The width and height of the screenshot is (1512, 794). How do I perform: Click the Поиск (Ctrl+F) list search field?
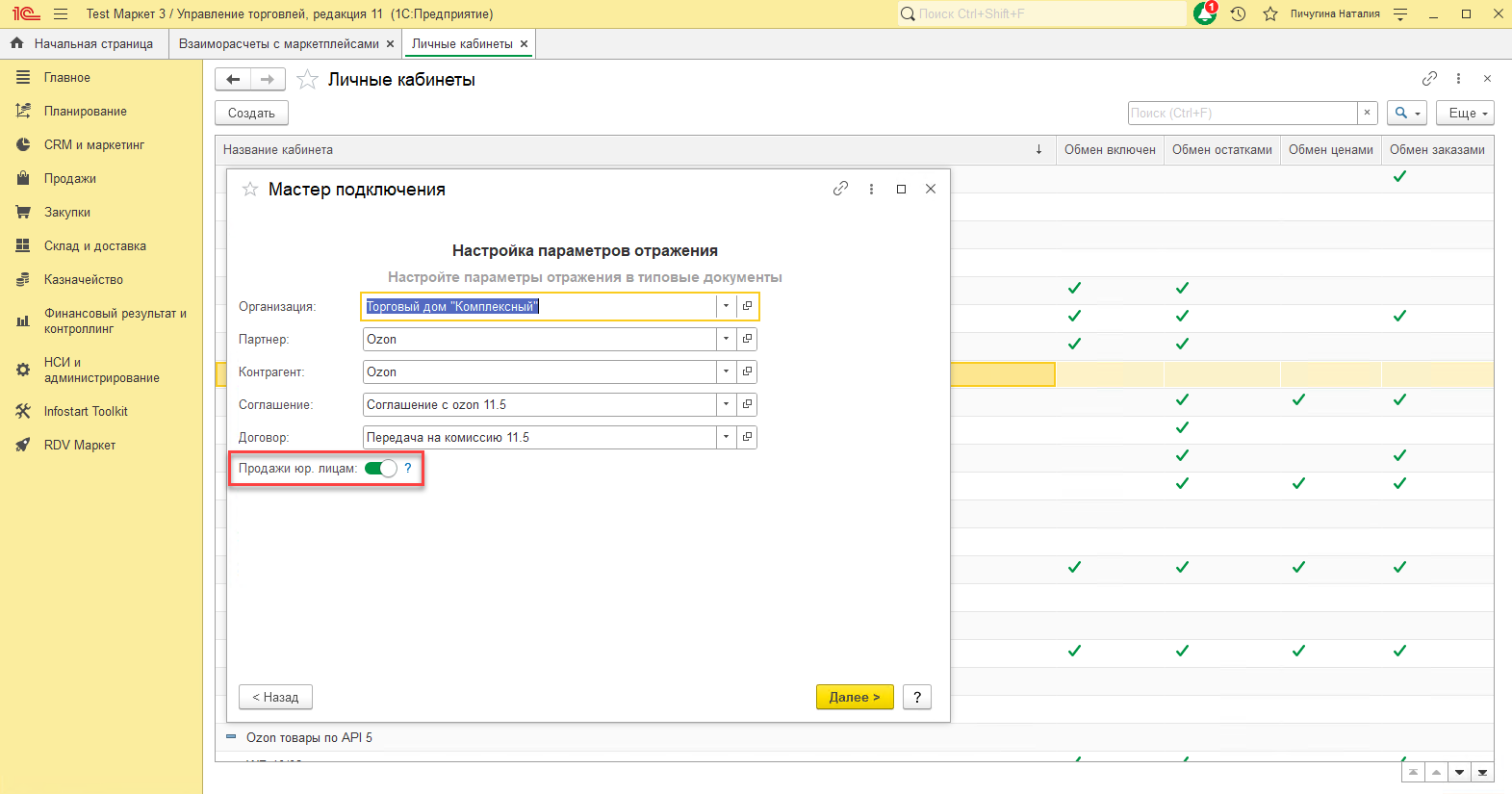pyautogui.click(x=1242, y=113)
